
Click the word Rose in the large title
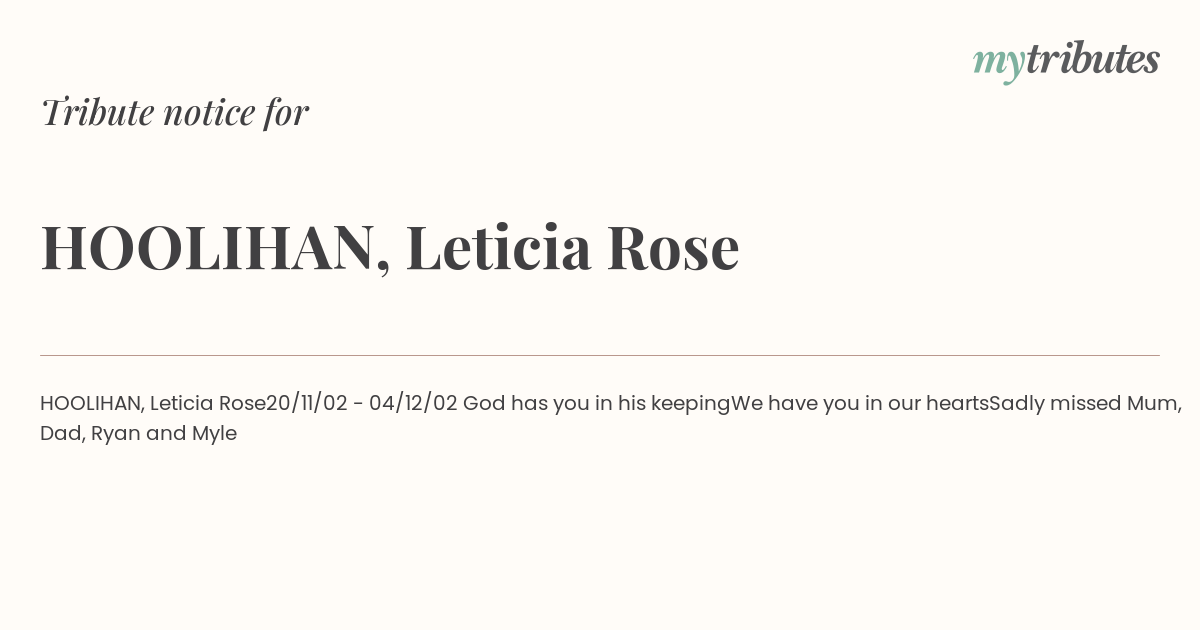click(x=673, y=249)
